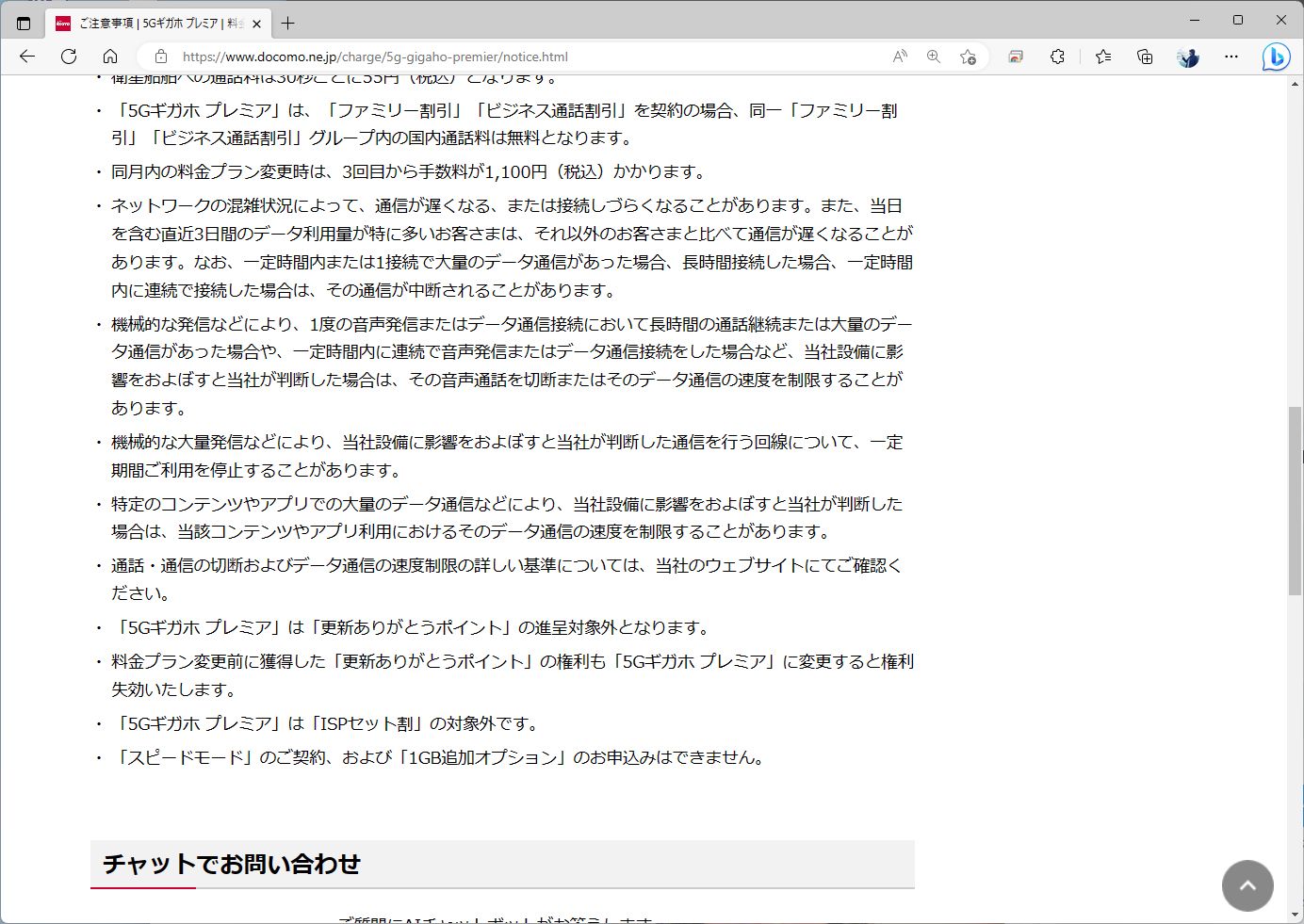Viewport: 1304px width, 924px height.
Task: Click the チャットでお問い合わせ heading
Action: 232,864
